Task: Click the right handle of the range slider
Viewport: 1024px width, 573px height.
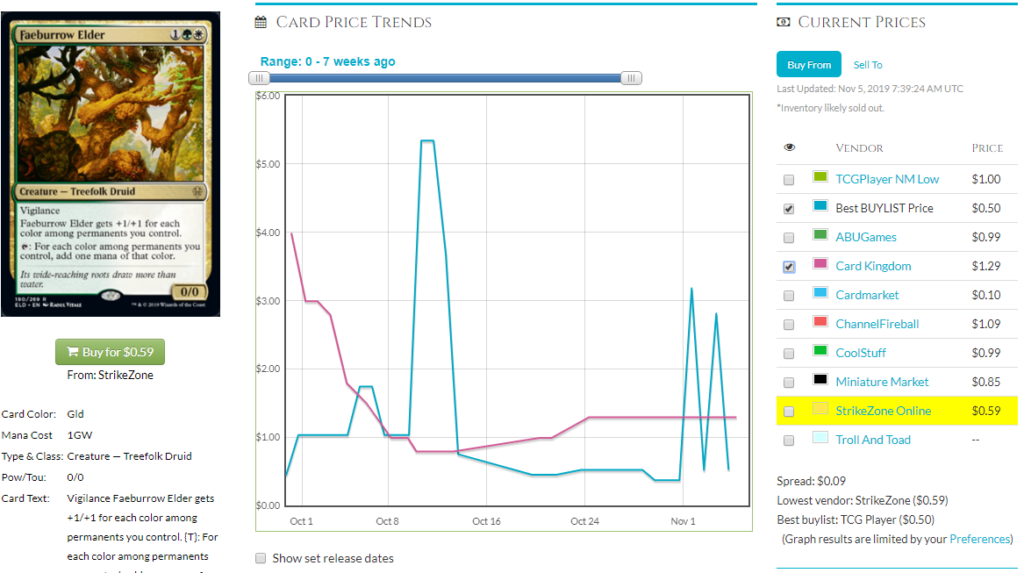Action: [631, 78]
